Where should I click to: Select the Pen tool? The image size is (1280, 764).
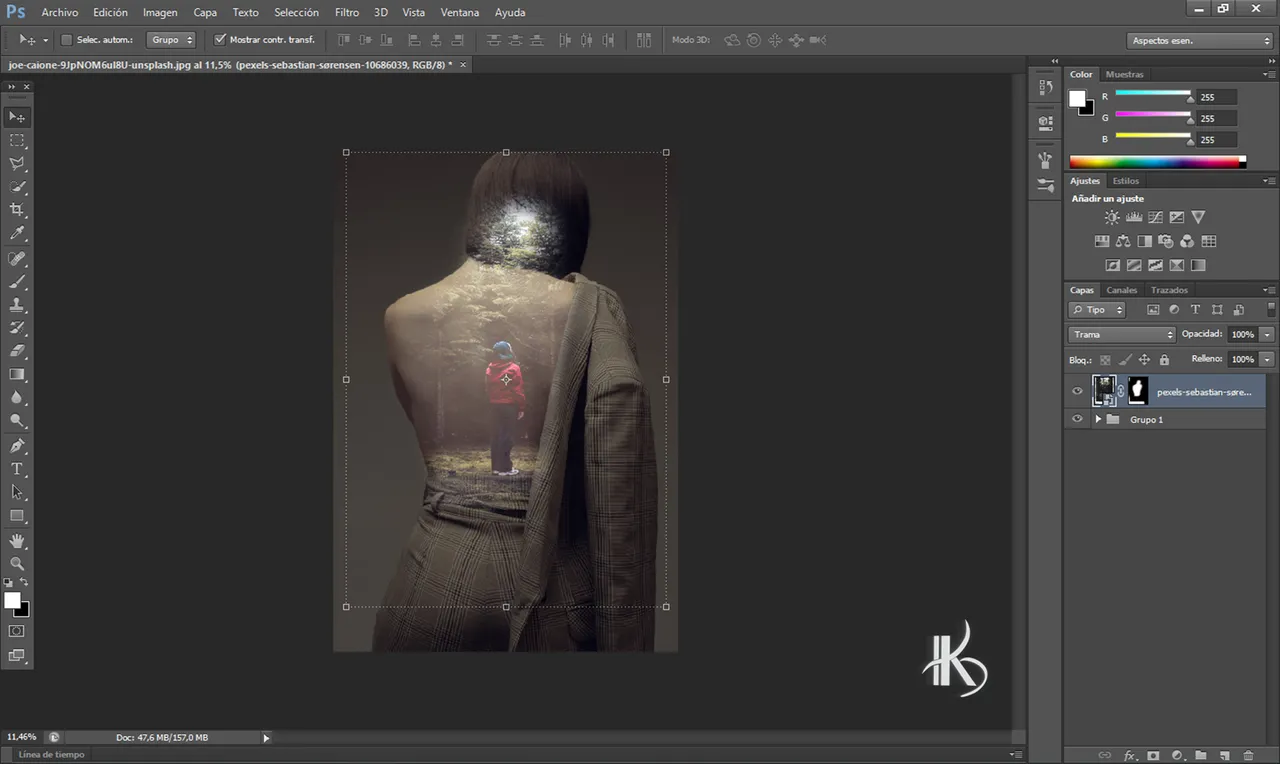point(17,446)
